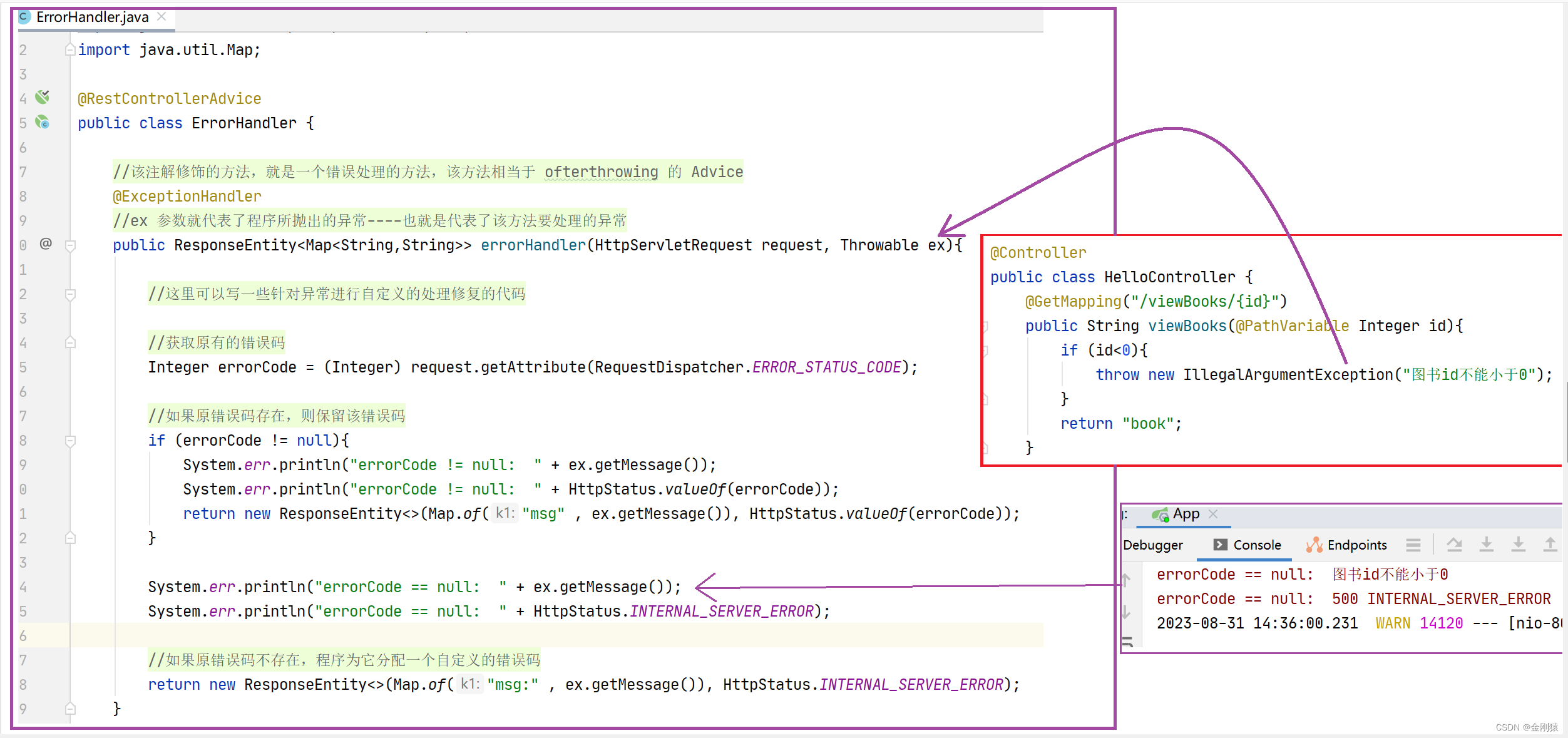Click the @ExceptionHandler annotation
This screenshot has width=1568, height=738.
point(187,197)
